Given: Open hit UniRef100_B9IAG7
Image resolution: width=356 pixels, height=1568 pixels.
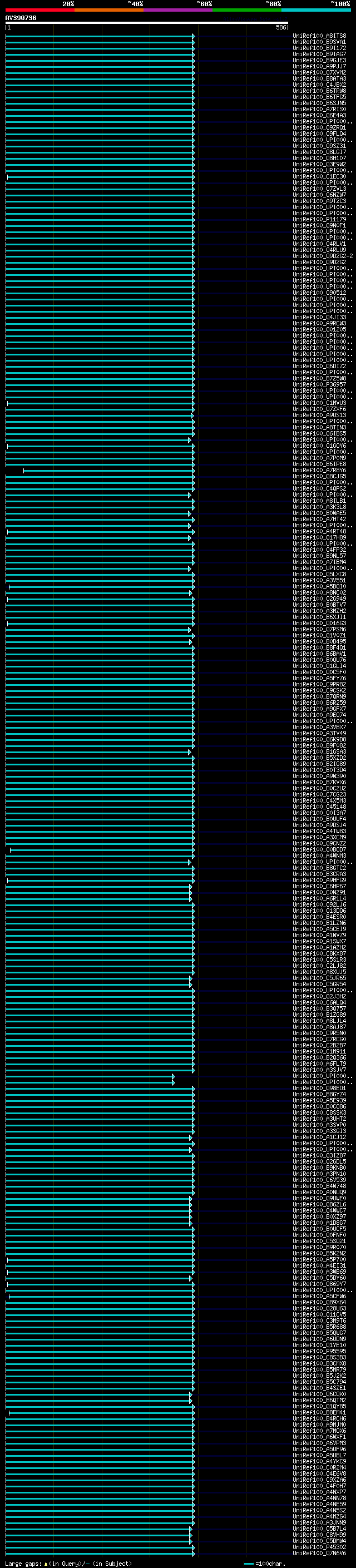Looking at the screenshot, I should pyautogui.click(x=319, y=54).
